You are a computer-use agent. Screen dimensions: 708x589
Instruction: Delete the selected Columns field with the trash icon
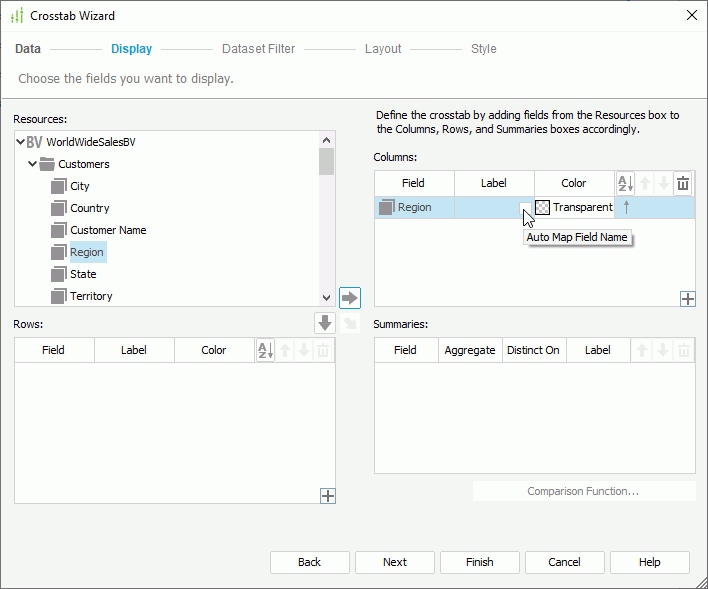coord(683,183)
